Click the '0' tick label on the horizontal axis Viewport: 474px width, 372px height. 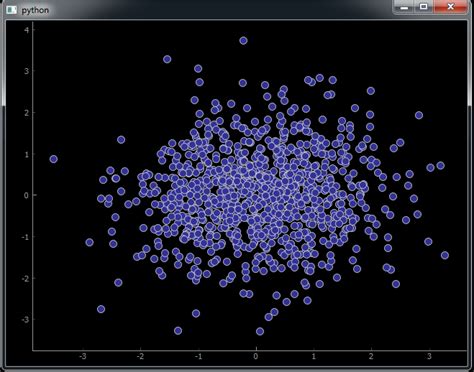[256, 356]
